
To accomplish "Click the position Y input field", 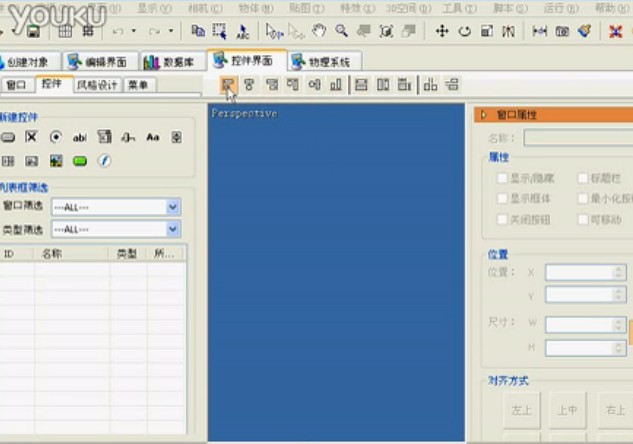I will click(x=586, y=295).
